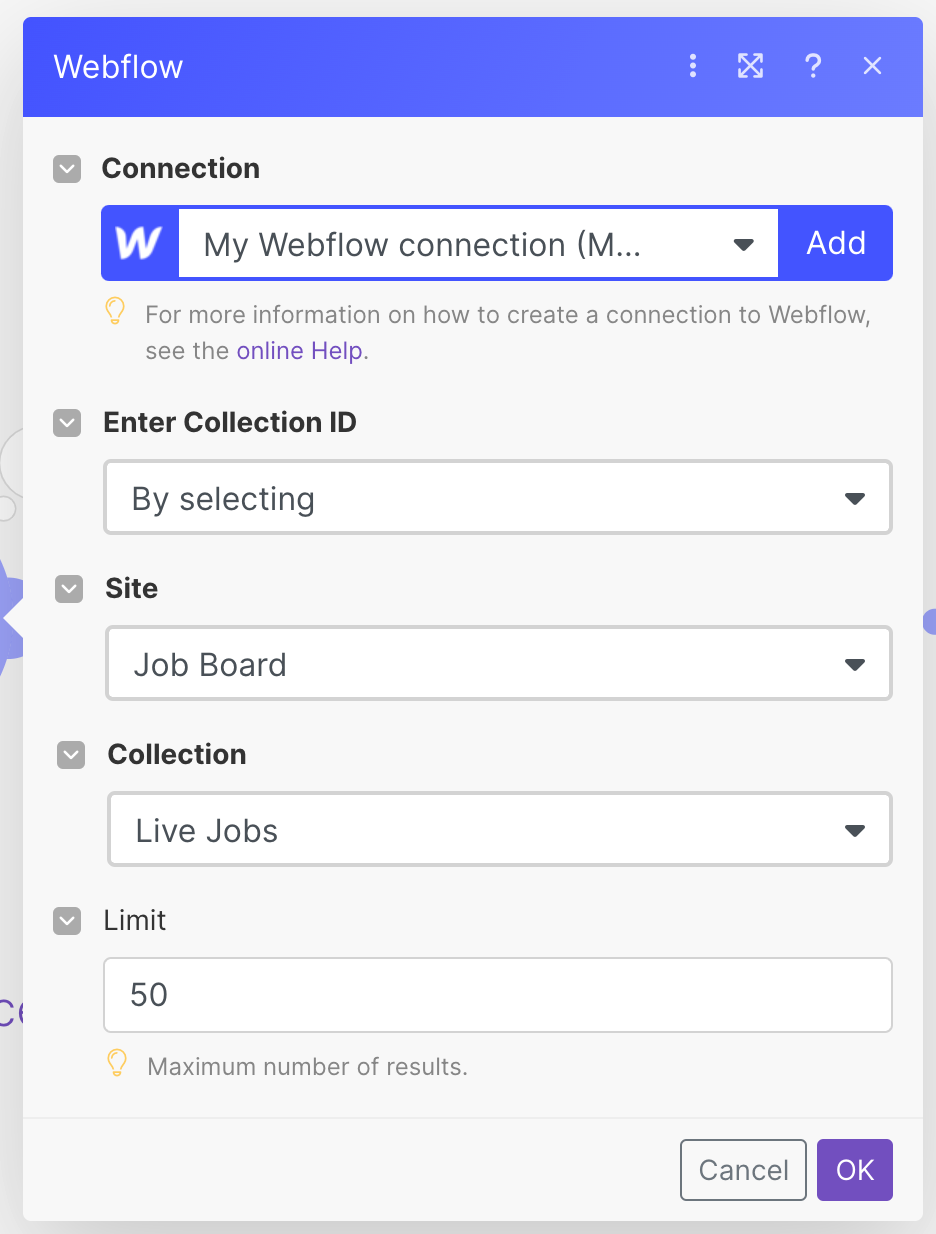Close the Webflow module dialog

coord(872,66)
